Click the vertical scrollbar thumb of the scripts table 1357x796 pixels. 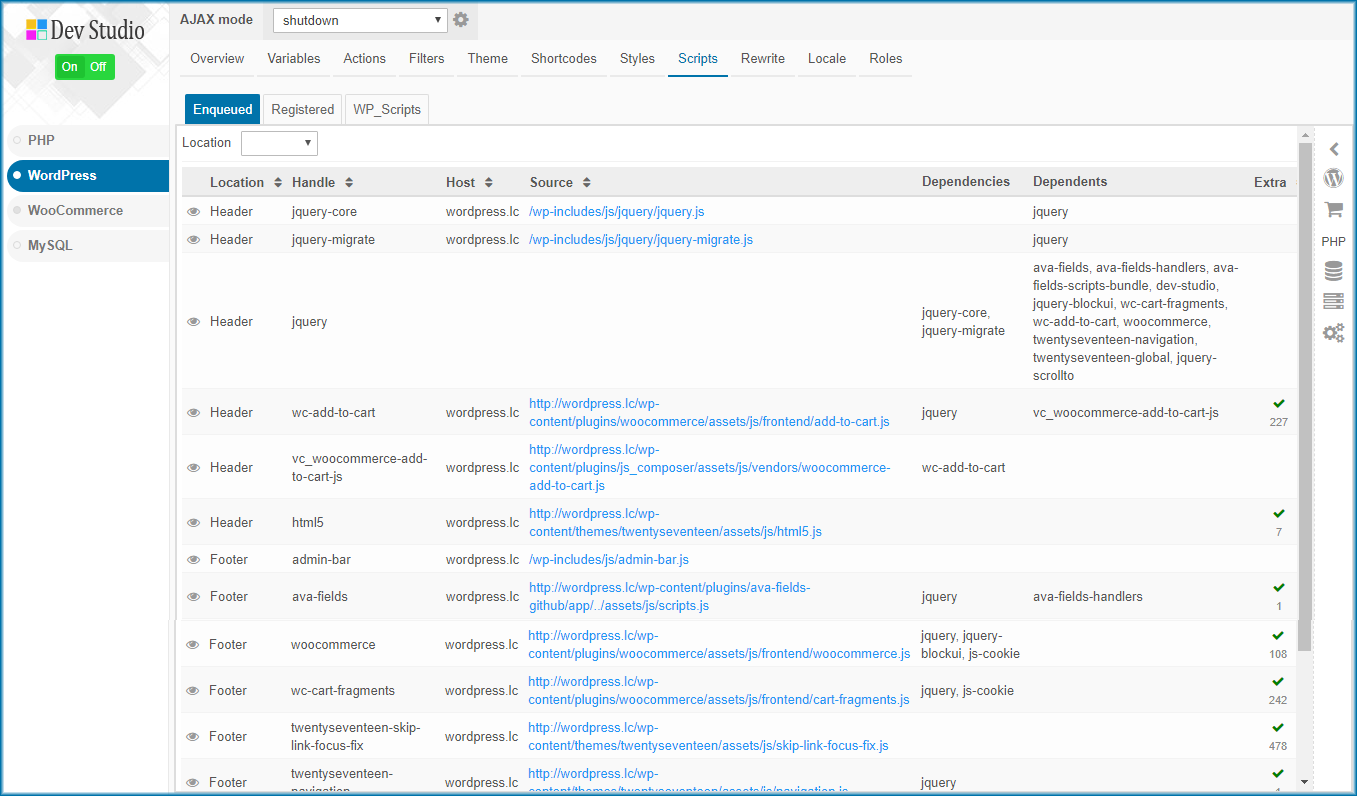(1304, 395)
